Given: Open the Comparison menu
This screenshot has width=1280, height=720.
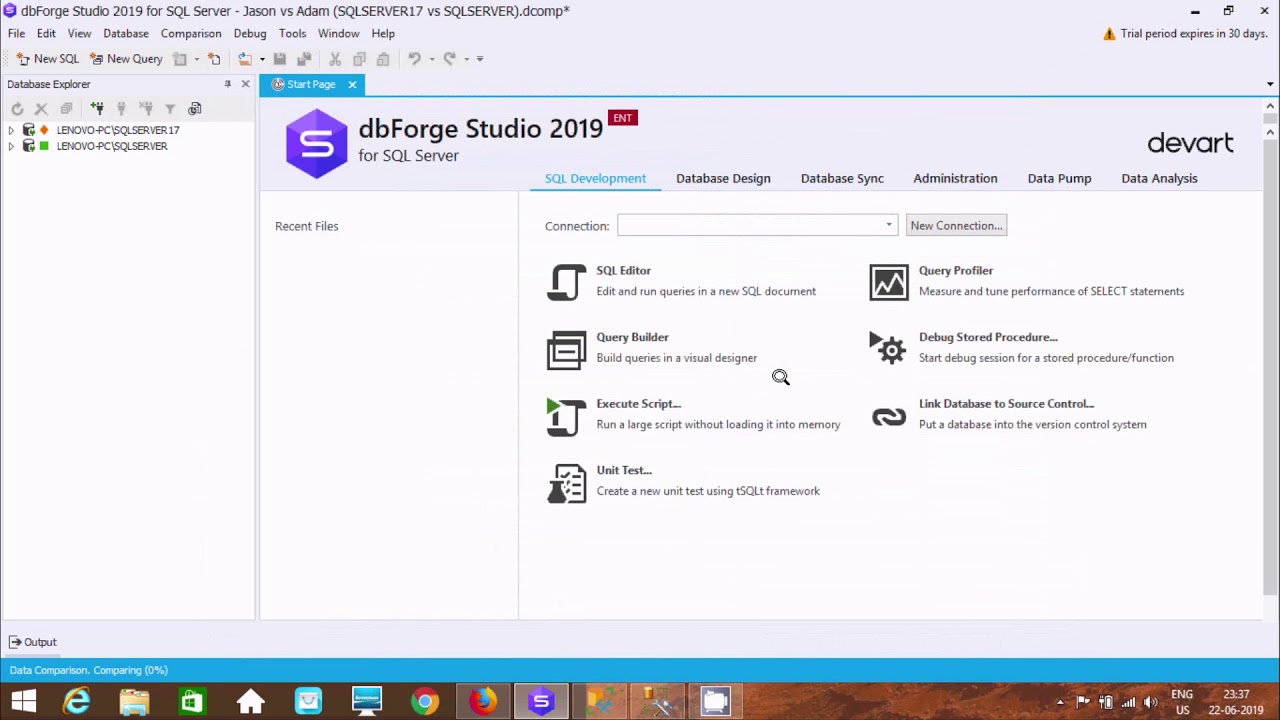Looking at the screenshot, I should [191, 33].
